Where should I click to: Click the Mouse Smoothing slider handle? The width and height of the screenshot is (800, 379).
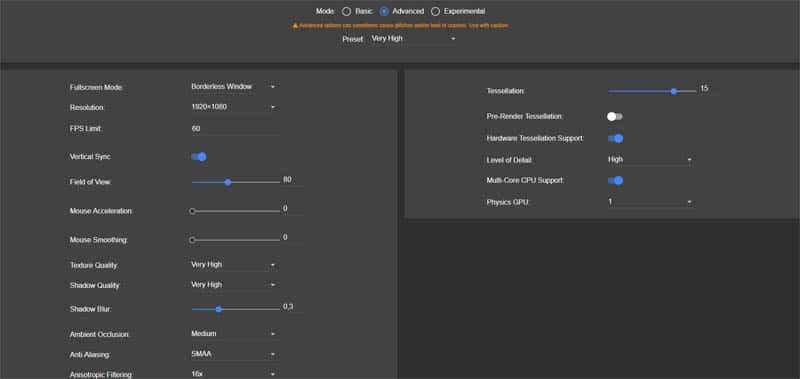[x=192, y=240]
